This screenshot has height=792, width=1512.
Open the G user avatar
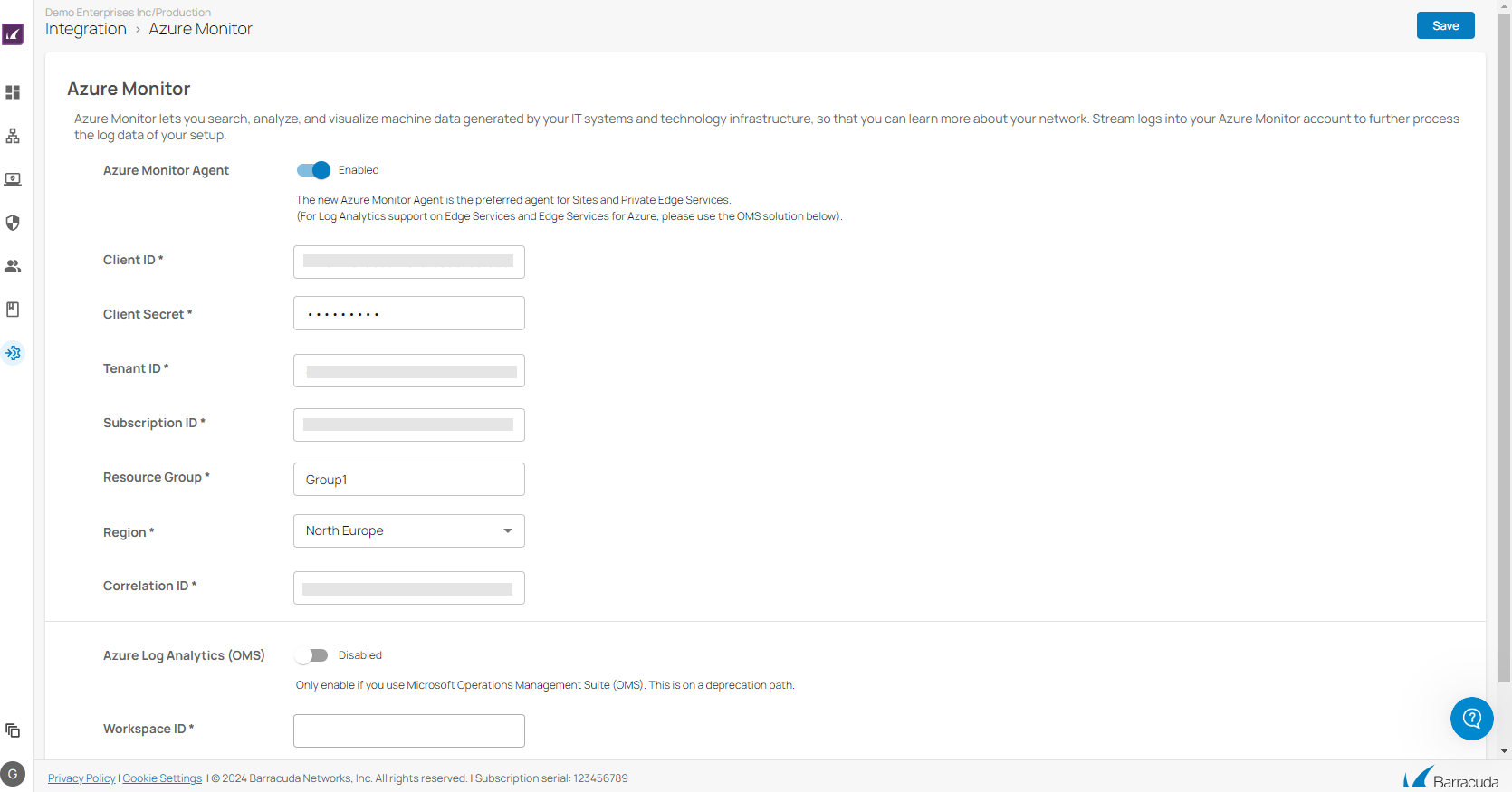[x=13, y=775]
